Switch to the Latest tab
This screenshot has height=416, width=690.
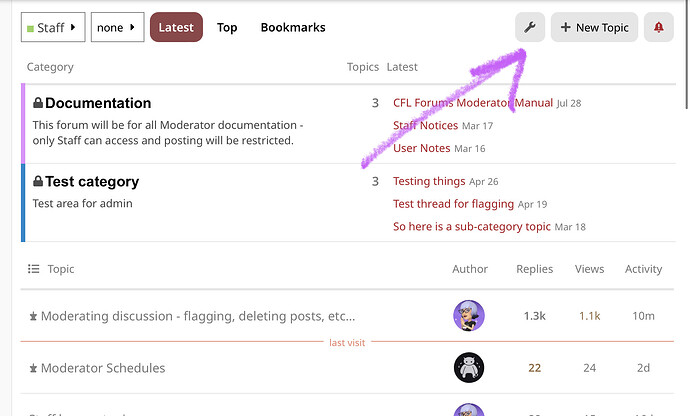[176, 27]
